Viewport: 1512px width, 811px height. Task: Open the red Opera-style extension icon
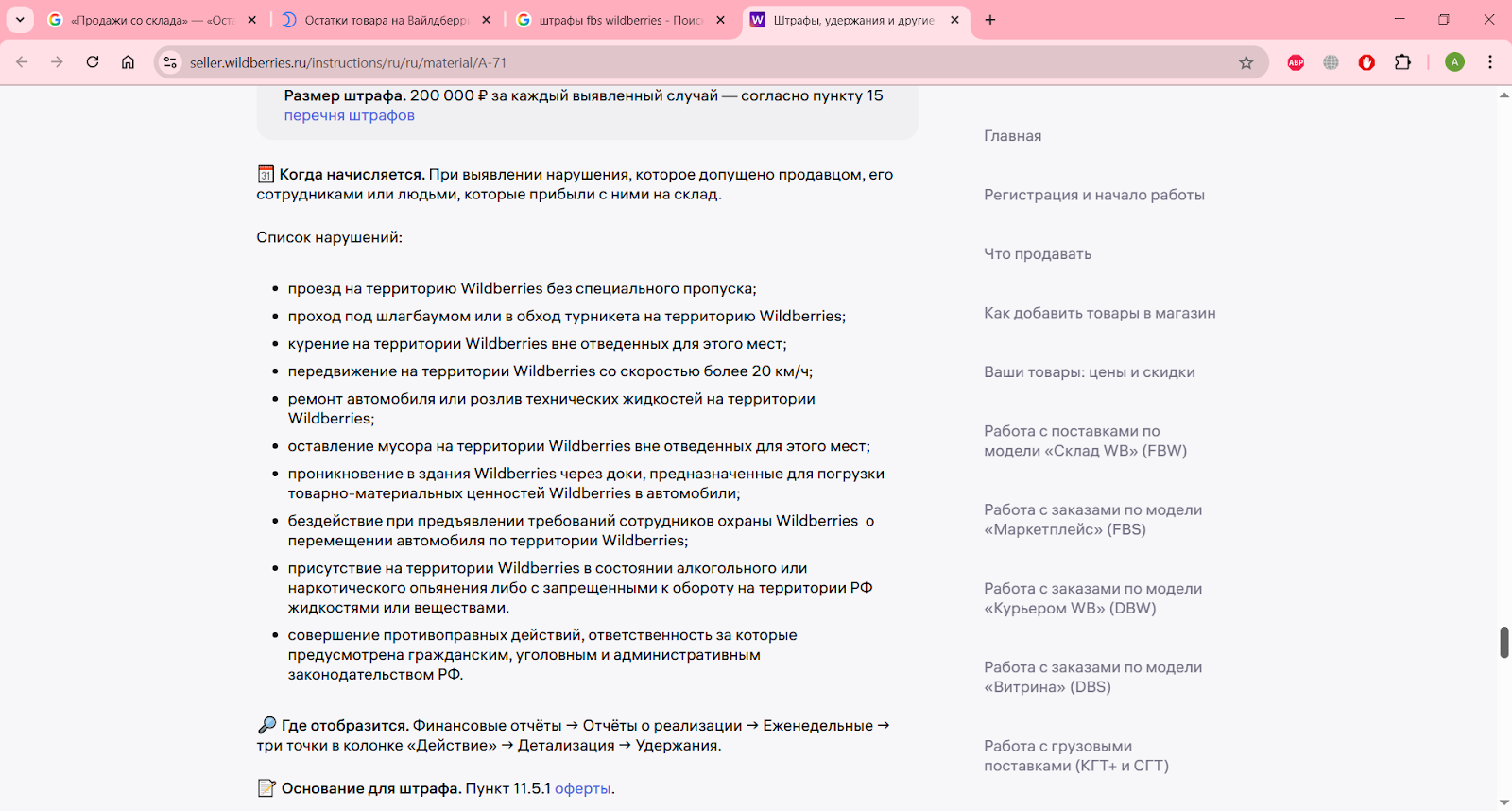(1366, 62)
